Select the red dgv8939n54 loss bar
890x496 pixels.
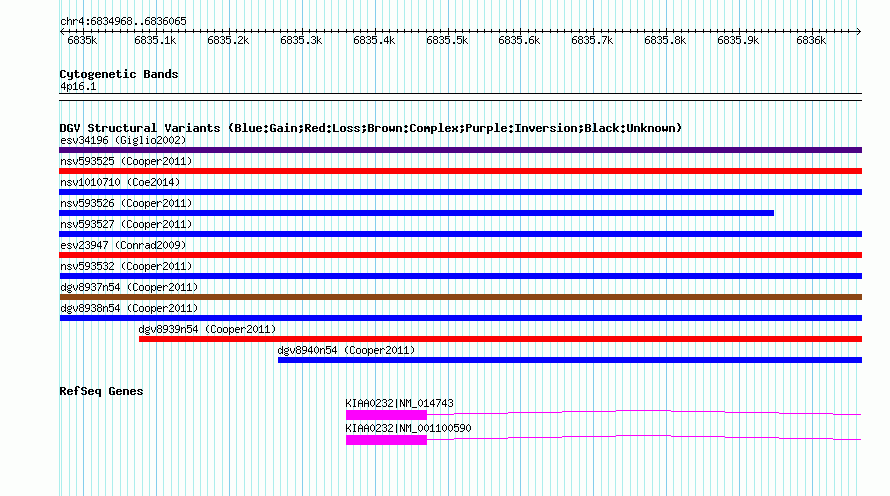point(501,339)
